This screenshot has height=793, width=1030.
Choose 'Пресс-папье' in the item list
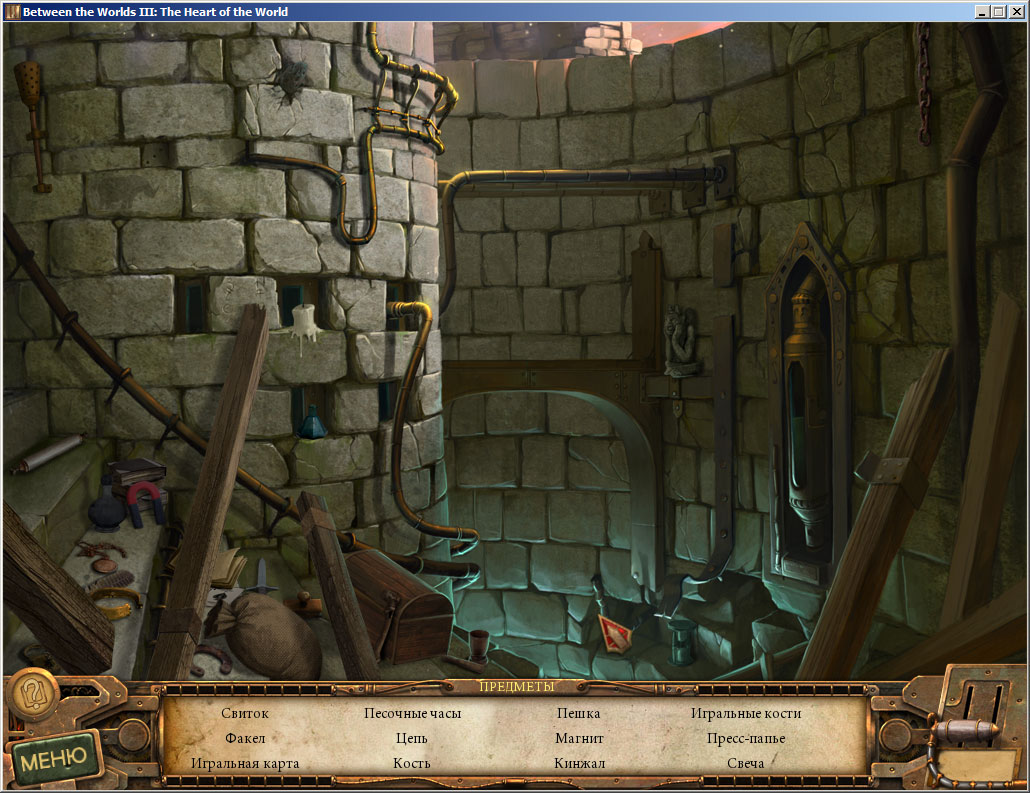tap(746, 738)
